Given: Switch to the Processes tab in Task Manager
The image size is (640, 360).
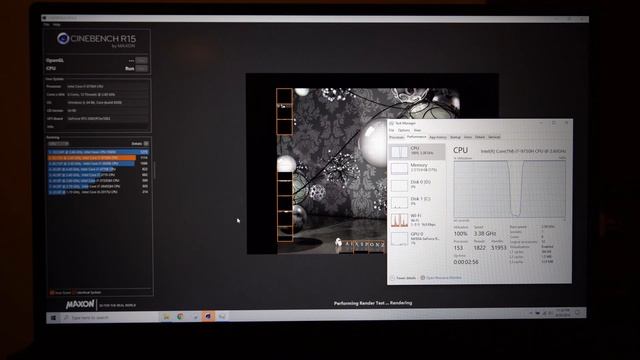Looking at the screenshot, I should point(396,137).
